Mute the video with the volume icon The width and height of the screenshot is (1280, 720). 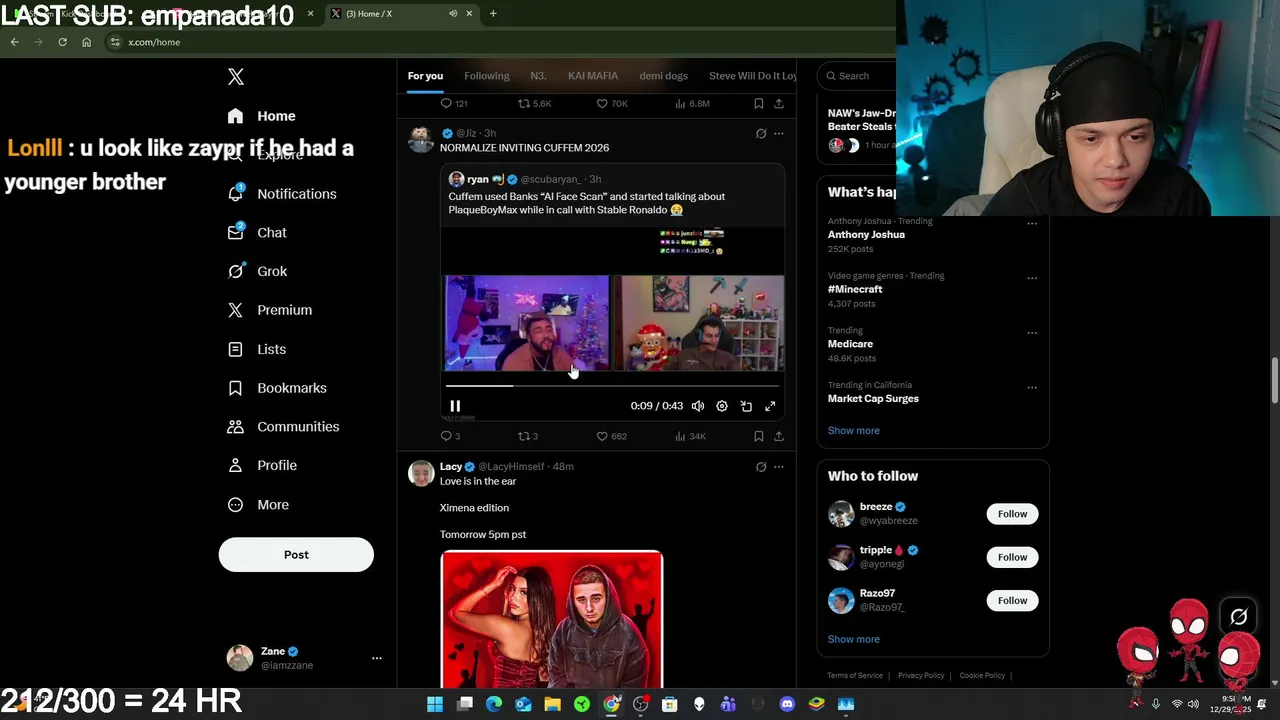698,406
